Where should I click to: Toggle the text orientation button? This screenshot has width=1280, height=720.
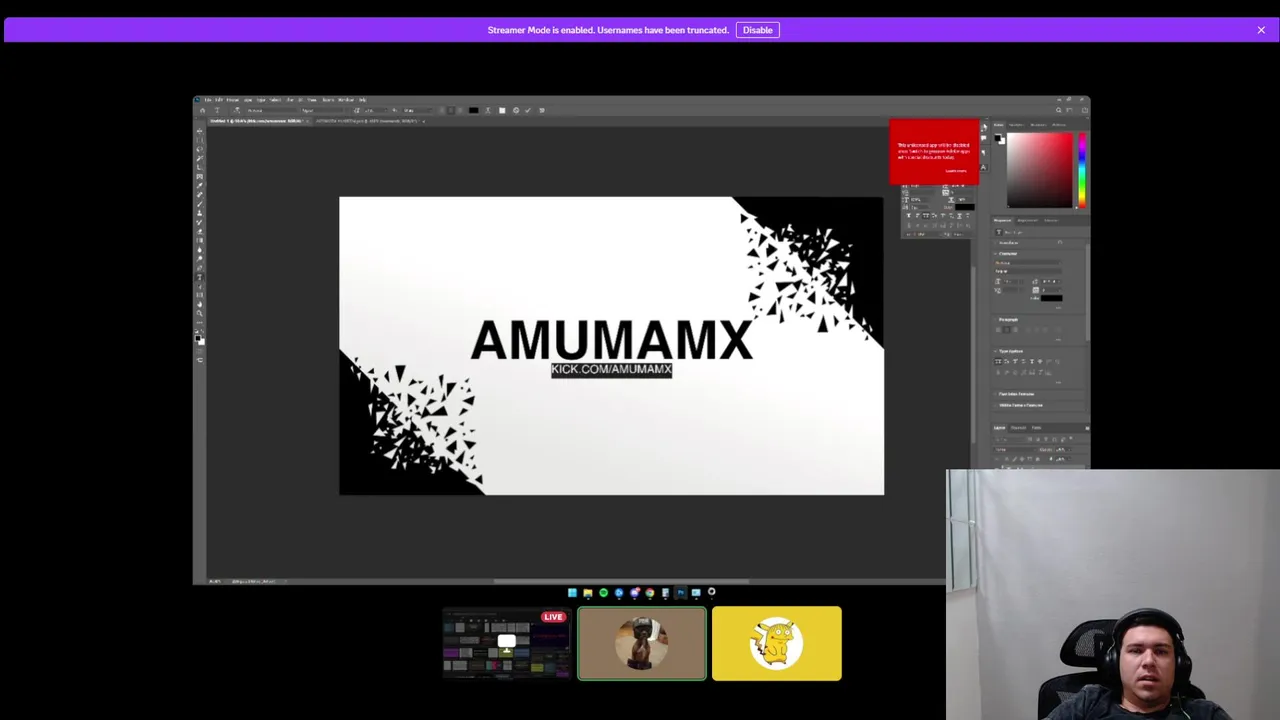pos(237,110)
